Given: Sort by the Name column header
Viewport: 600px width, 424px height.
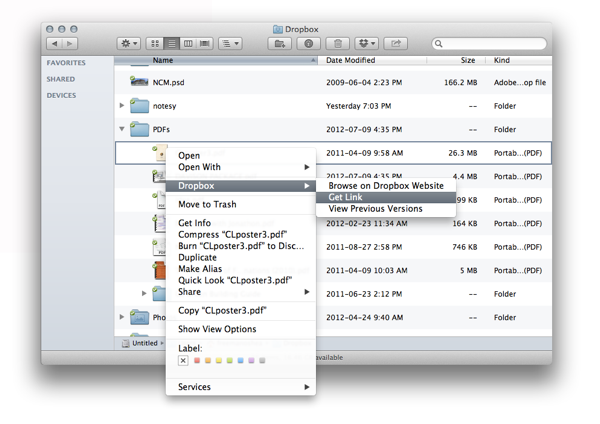Looking at the screenshot, I should point(216,60).
